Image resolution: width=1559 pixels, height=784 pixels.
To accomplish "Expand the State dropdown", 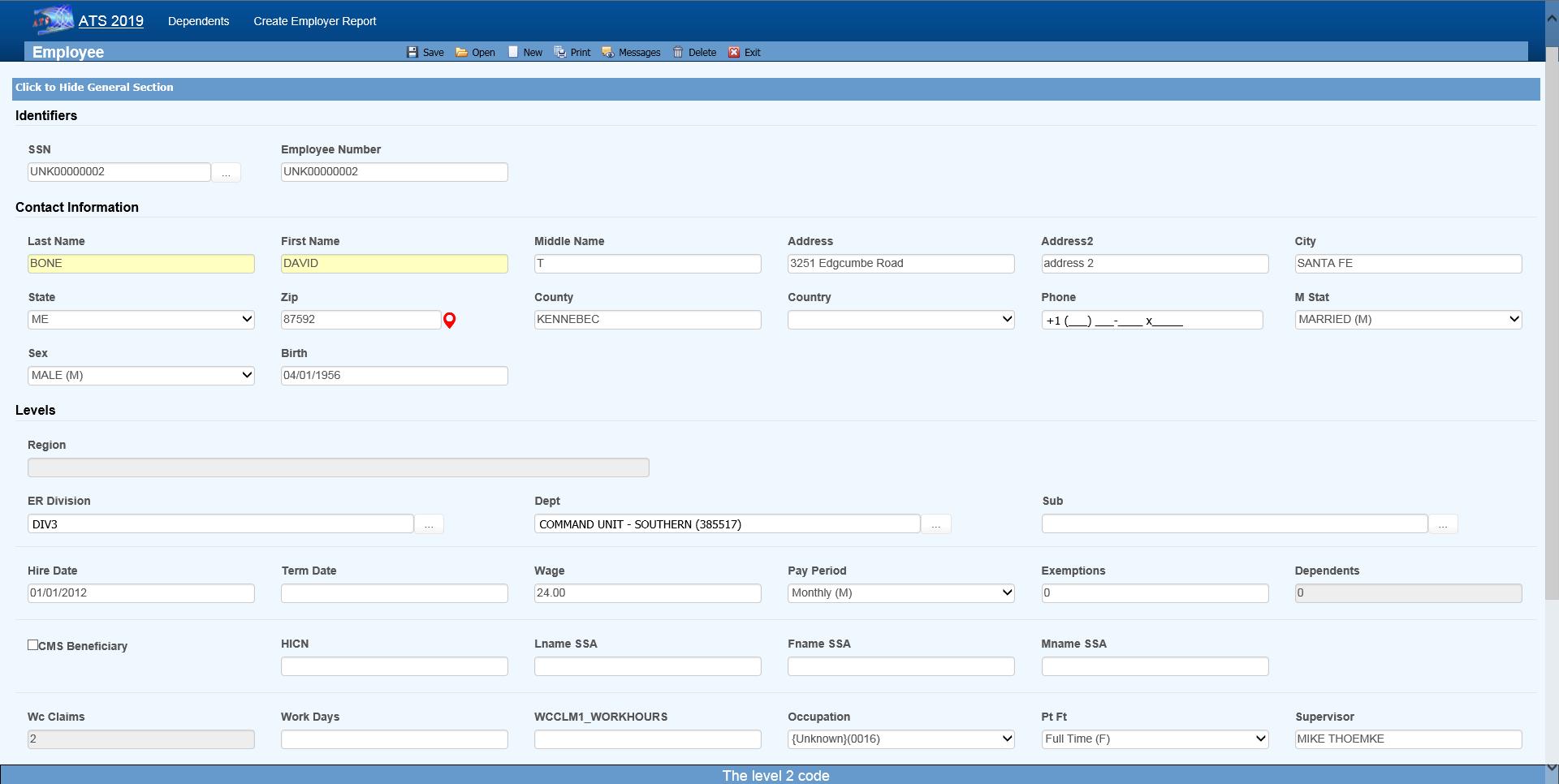I will [141, 320].
